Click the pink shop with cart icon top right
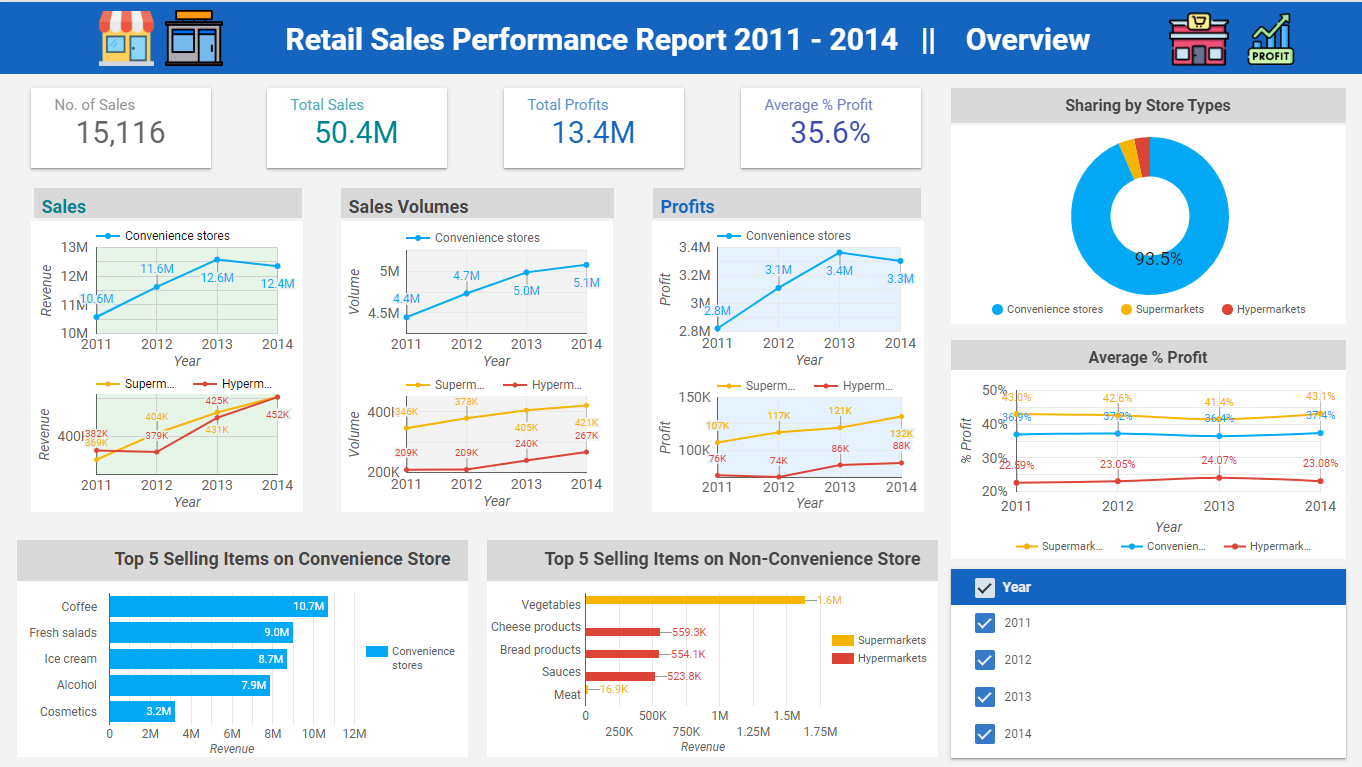Viewport: 1362px width, 767px height. point(1198,37)
